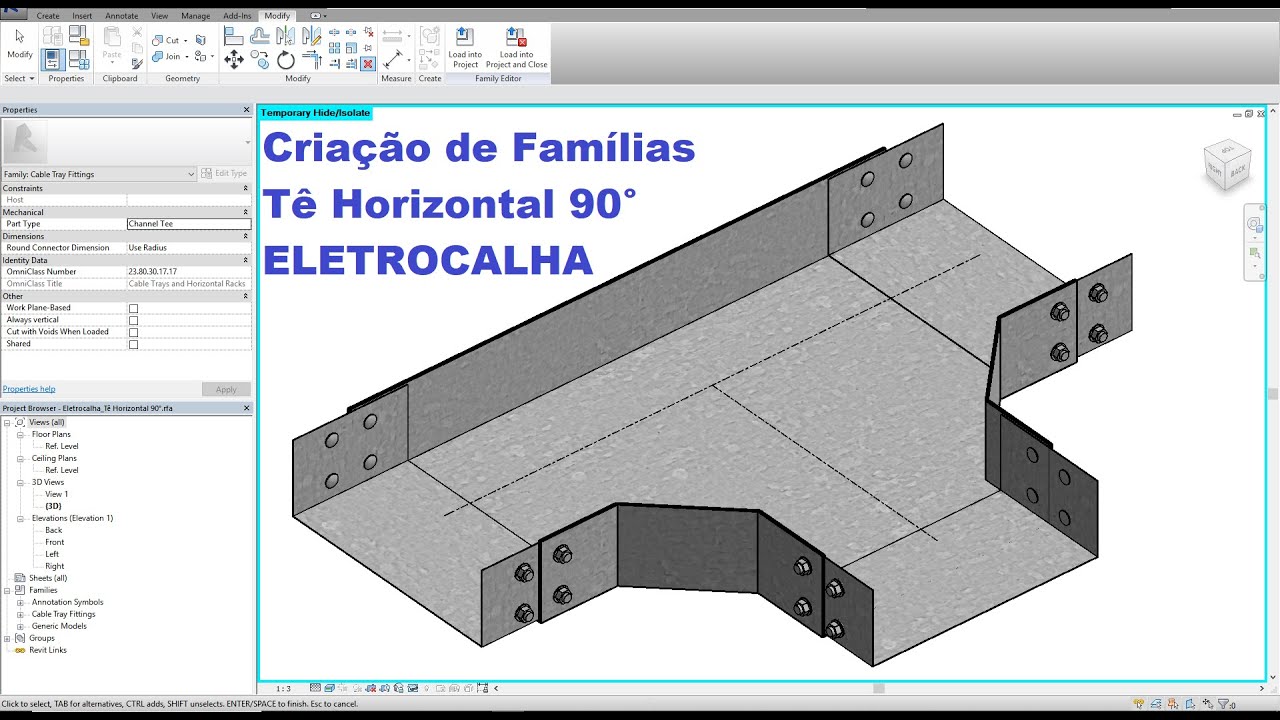Image resolution: width=1280 pixels, height=720 pixels.
Task: Click Match Type Properties paintbrush icon
Action: [136, 63]
